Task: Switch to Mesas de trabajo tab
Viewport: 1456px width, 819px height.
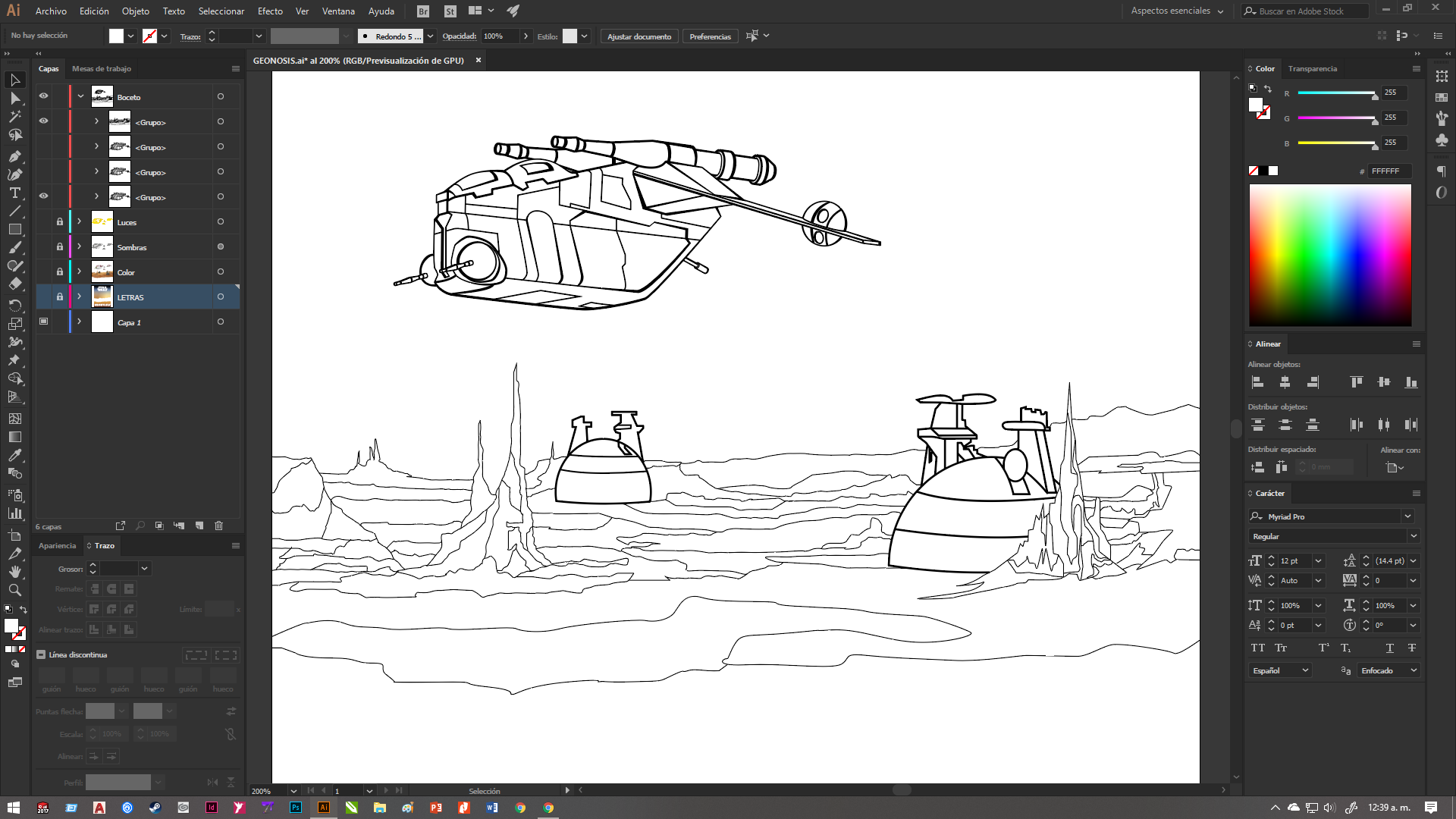Action: (x=102, y=69)
